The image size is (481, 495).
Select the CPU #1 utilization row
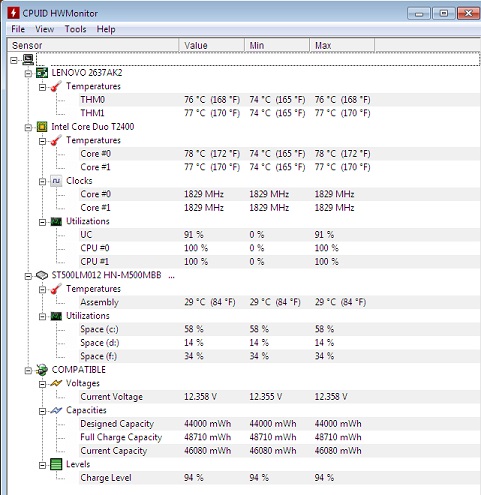point(279,262)
